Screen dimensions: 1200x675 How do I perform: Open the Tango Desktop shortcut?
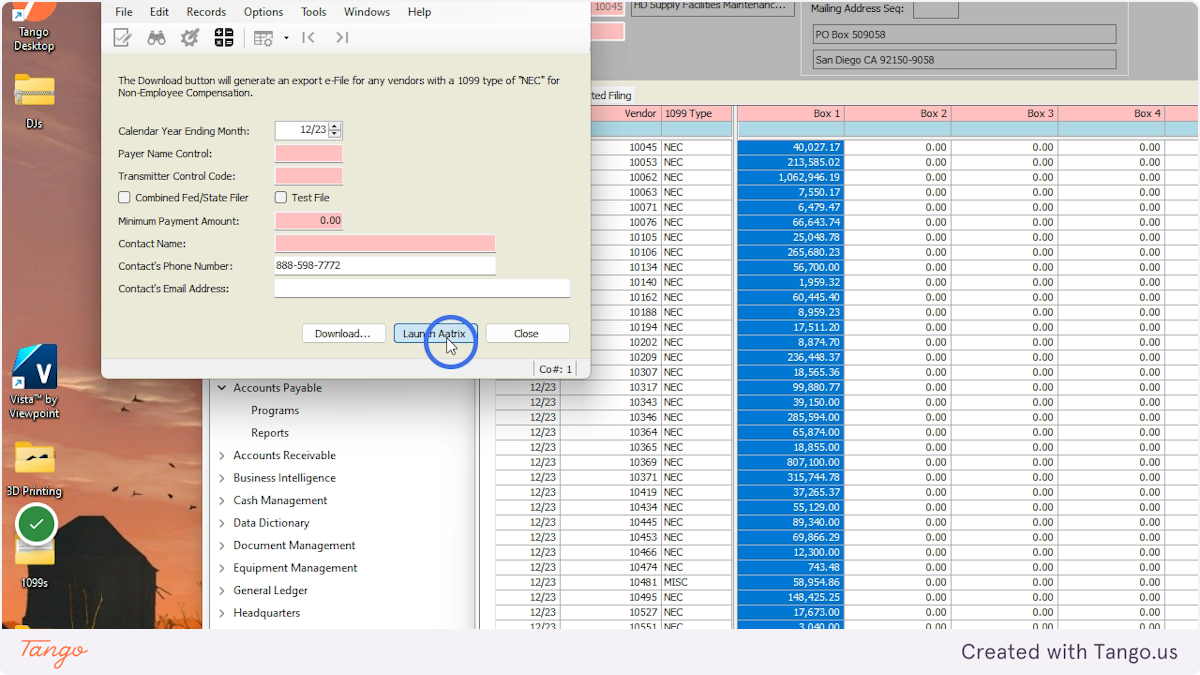click(34, 27)
